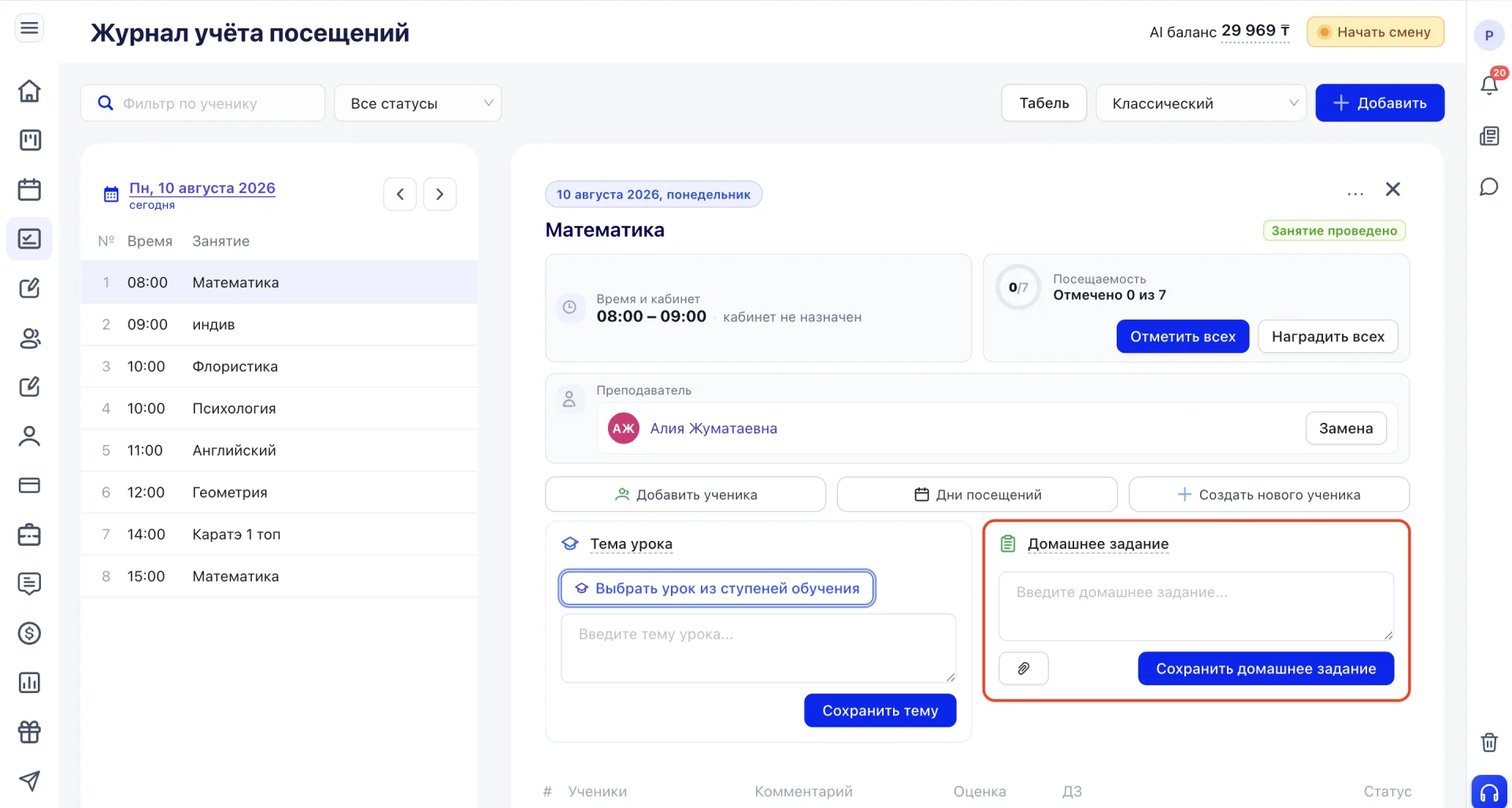Select the 11:00 Английский lesson row
This screenshot has width=1512, height=808.
(279, 450)
